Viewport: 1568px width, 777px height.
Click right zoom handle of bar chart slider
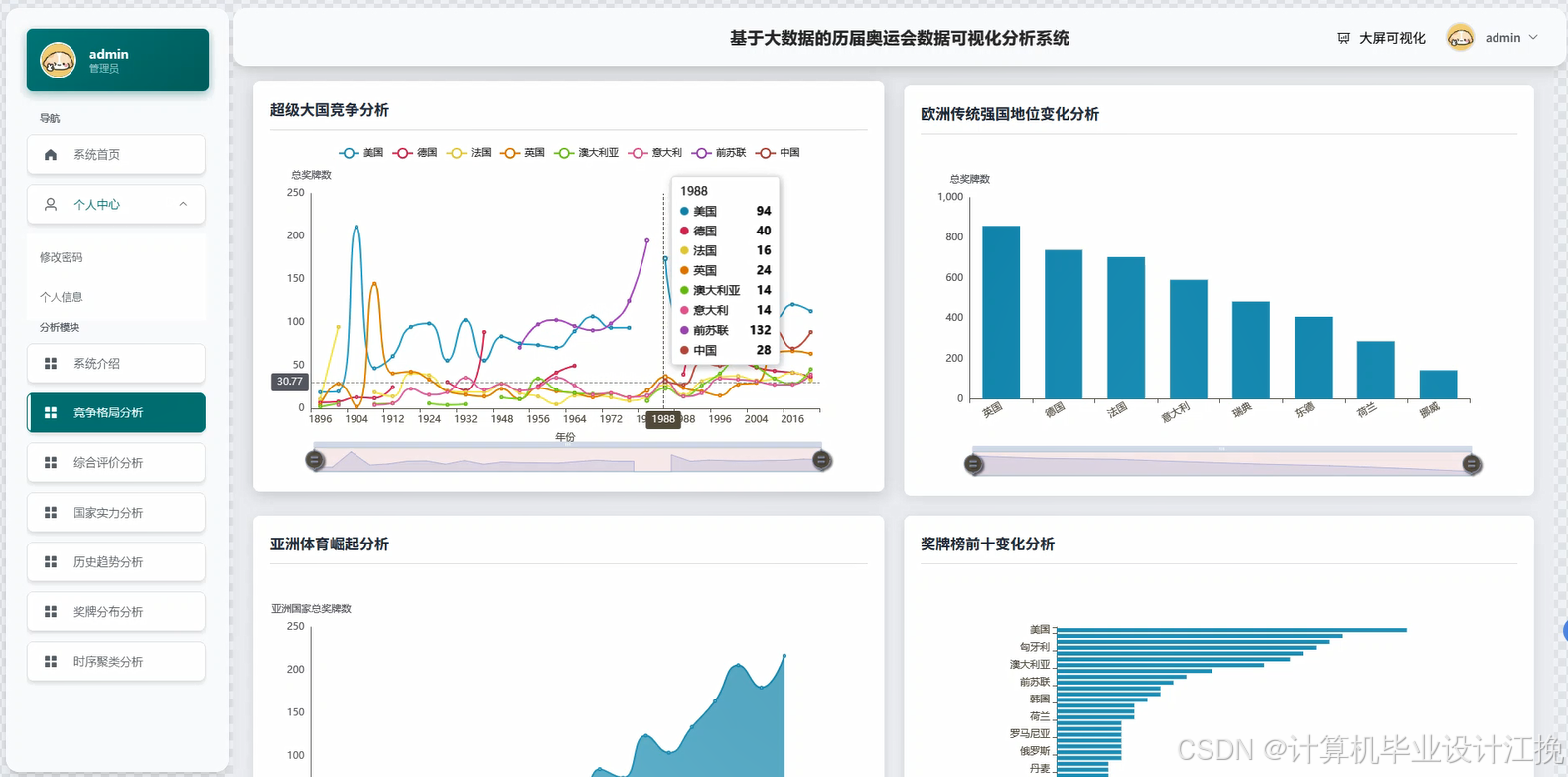click(1472, 464)
